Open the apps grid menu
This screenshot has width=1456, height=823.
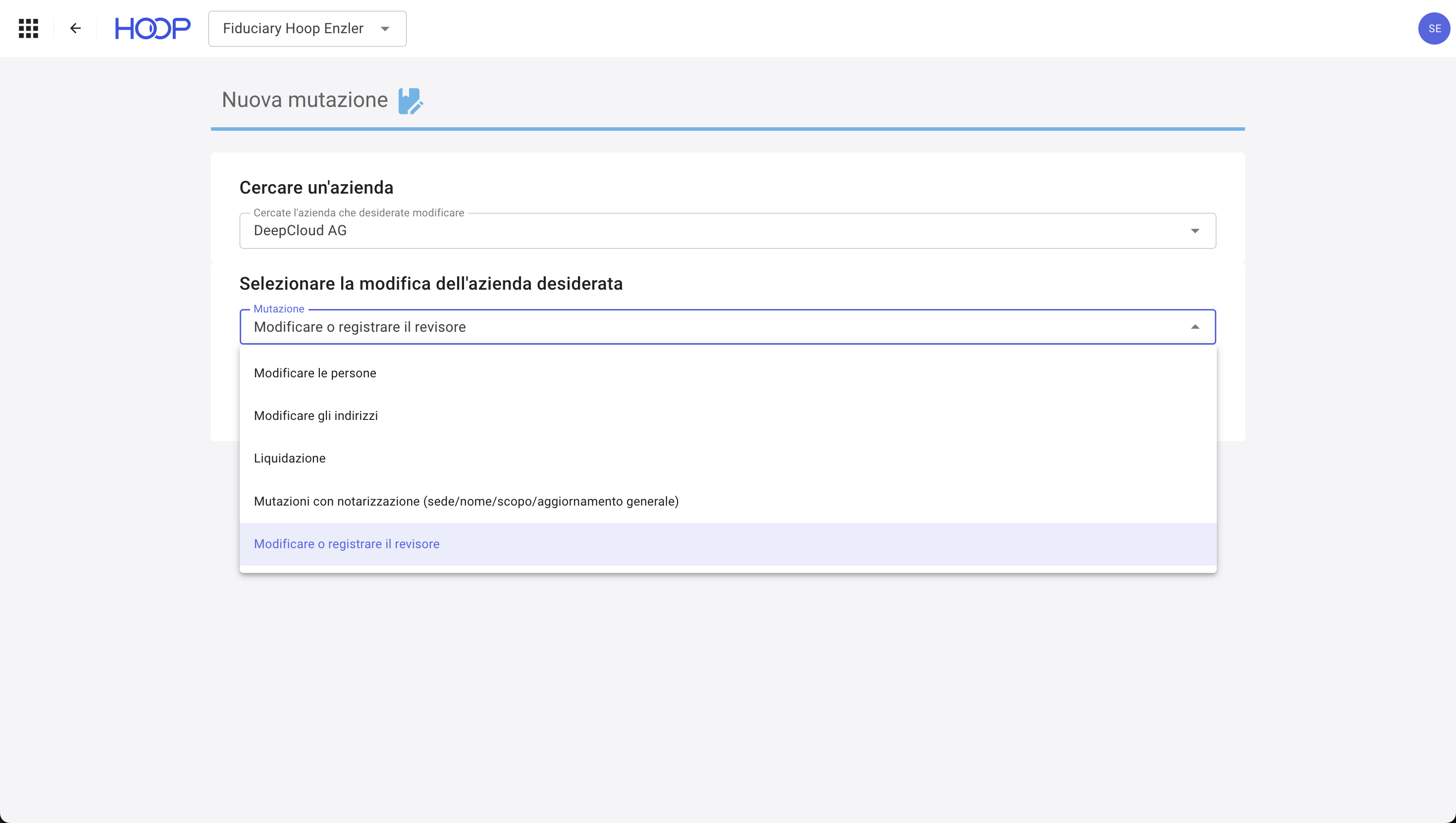pyautogui.click(x=28, y=28)
